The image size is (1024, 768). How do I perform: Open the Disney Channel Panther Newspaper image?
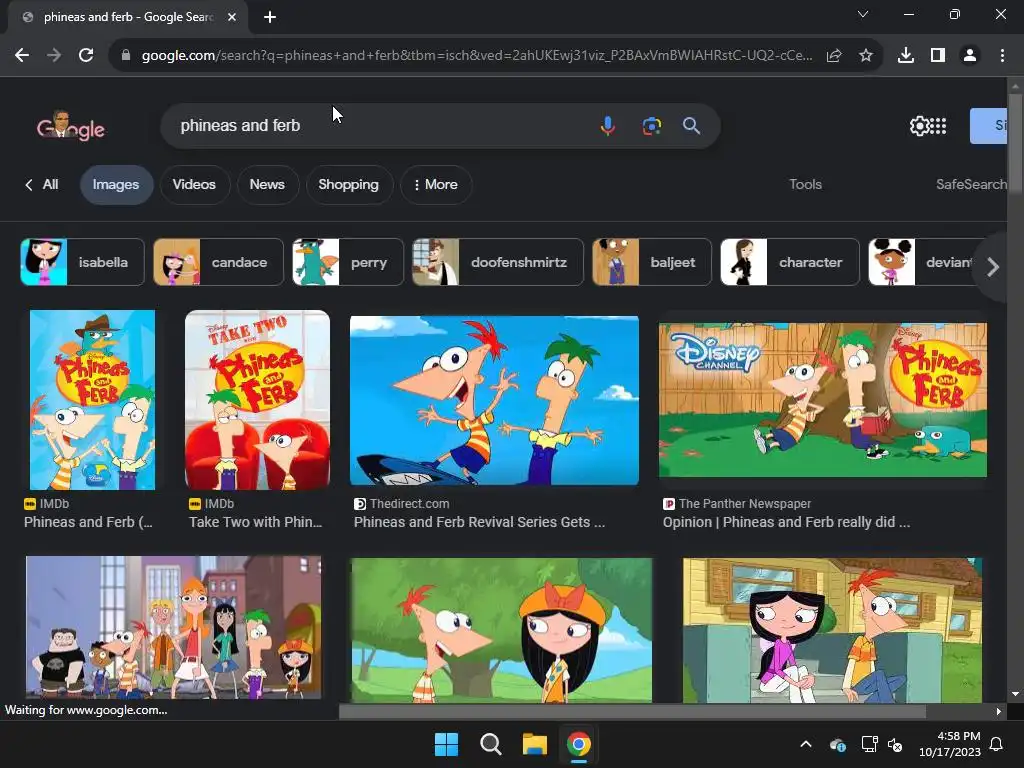[823, 400]
